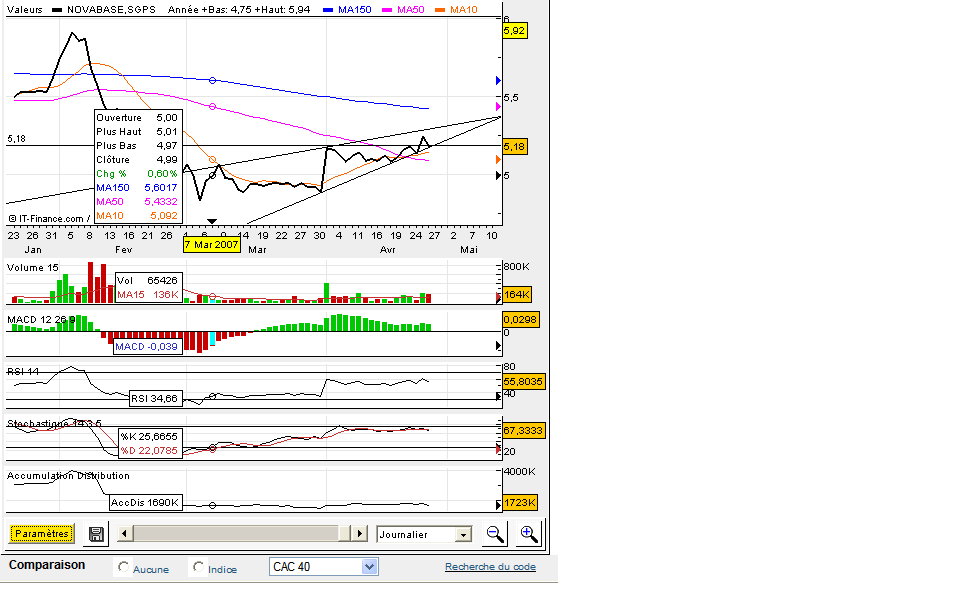Click the blue MA150 axis marker arrow
The width and height of the screenshot is (962, 601).
[x=498, y=81]
